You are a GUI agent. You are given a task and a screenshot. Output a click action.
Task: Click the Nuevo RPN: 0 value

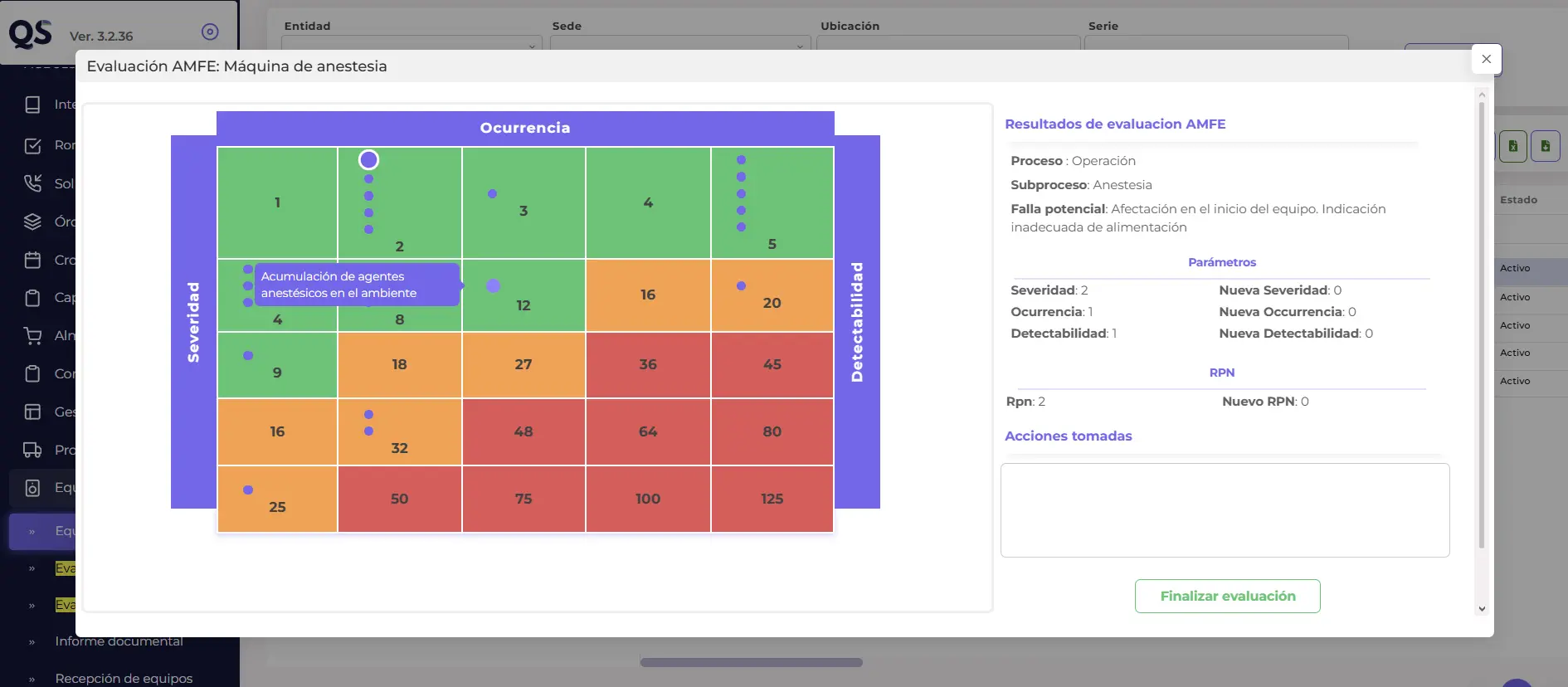pos(1265,402)
